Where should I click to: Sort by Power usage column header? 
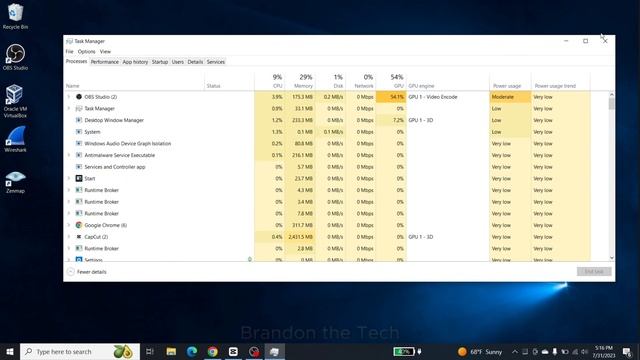[510, 81]
